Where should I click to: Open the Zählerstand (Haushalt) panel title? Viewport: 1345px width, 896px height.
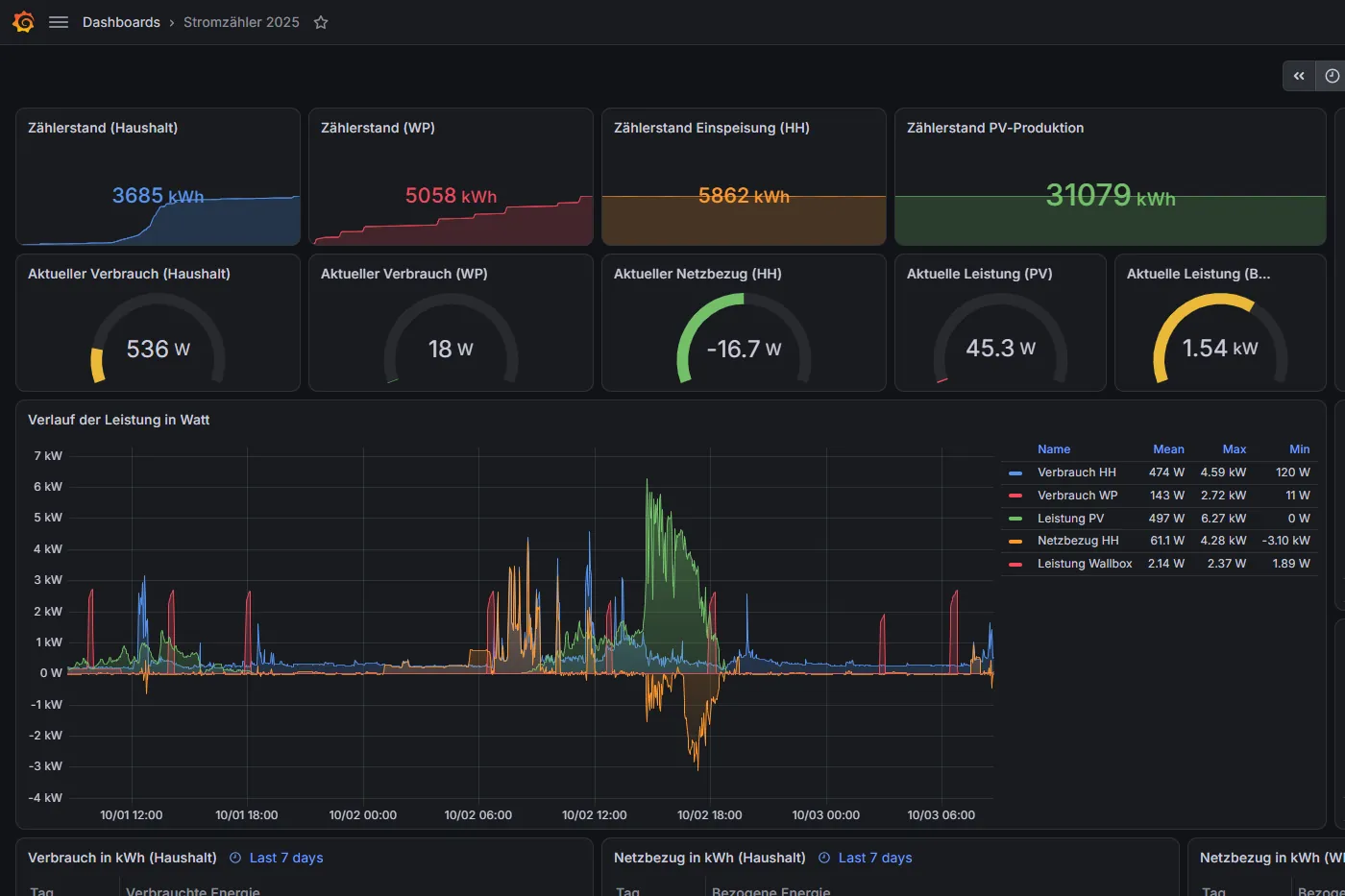(103, 128)
